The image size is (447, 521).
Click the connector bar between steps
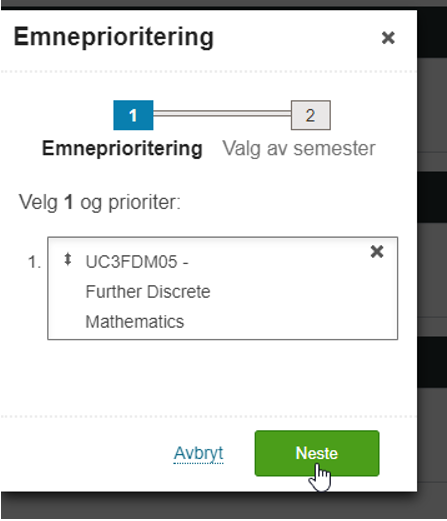pyautogui.click(x=222, y=114)
